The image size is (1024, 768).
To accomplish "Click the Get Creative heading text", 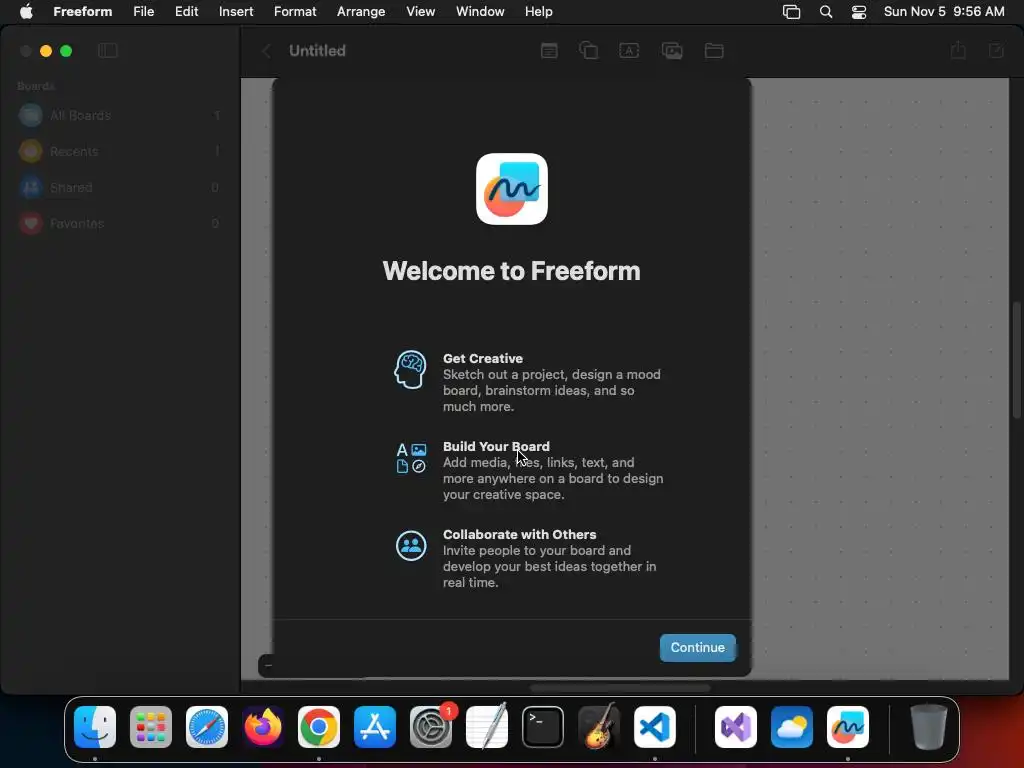I will click(x=483, y=359).
